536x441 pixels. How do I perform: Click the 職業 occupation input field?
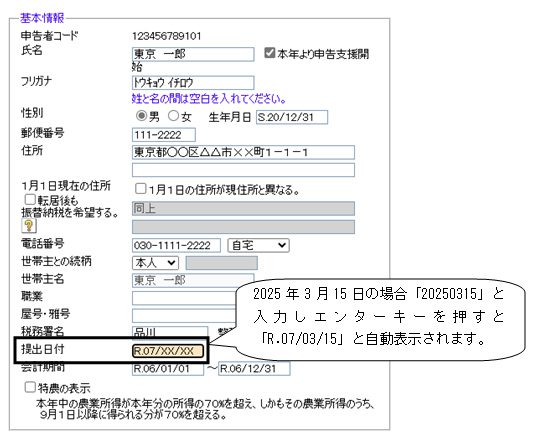click(185, 298)
